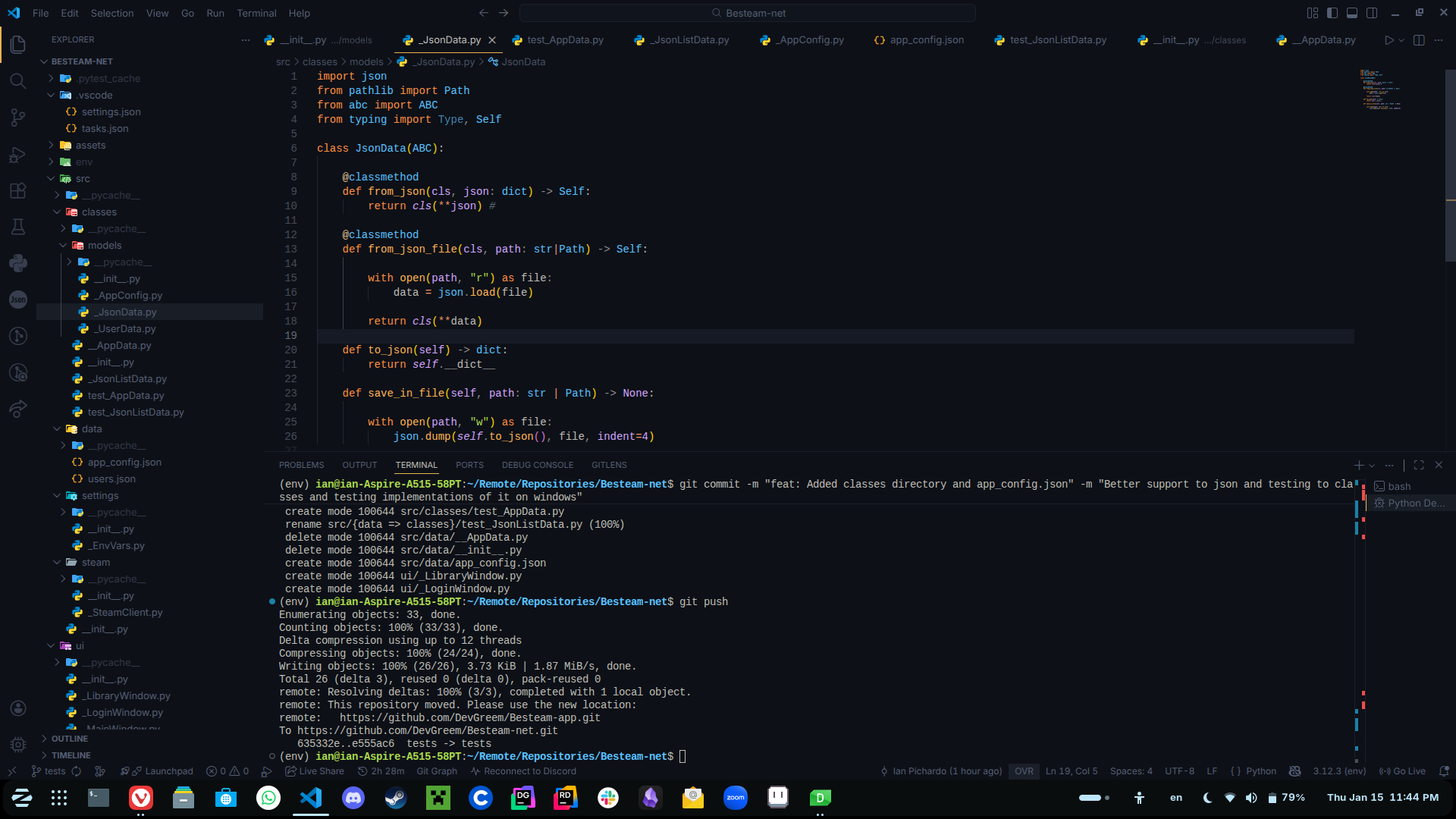The height and width of the screenshot is (819, 1456).
Task: Click Go Live in status bar
Action: 1402,771
